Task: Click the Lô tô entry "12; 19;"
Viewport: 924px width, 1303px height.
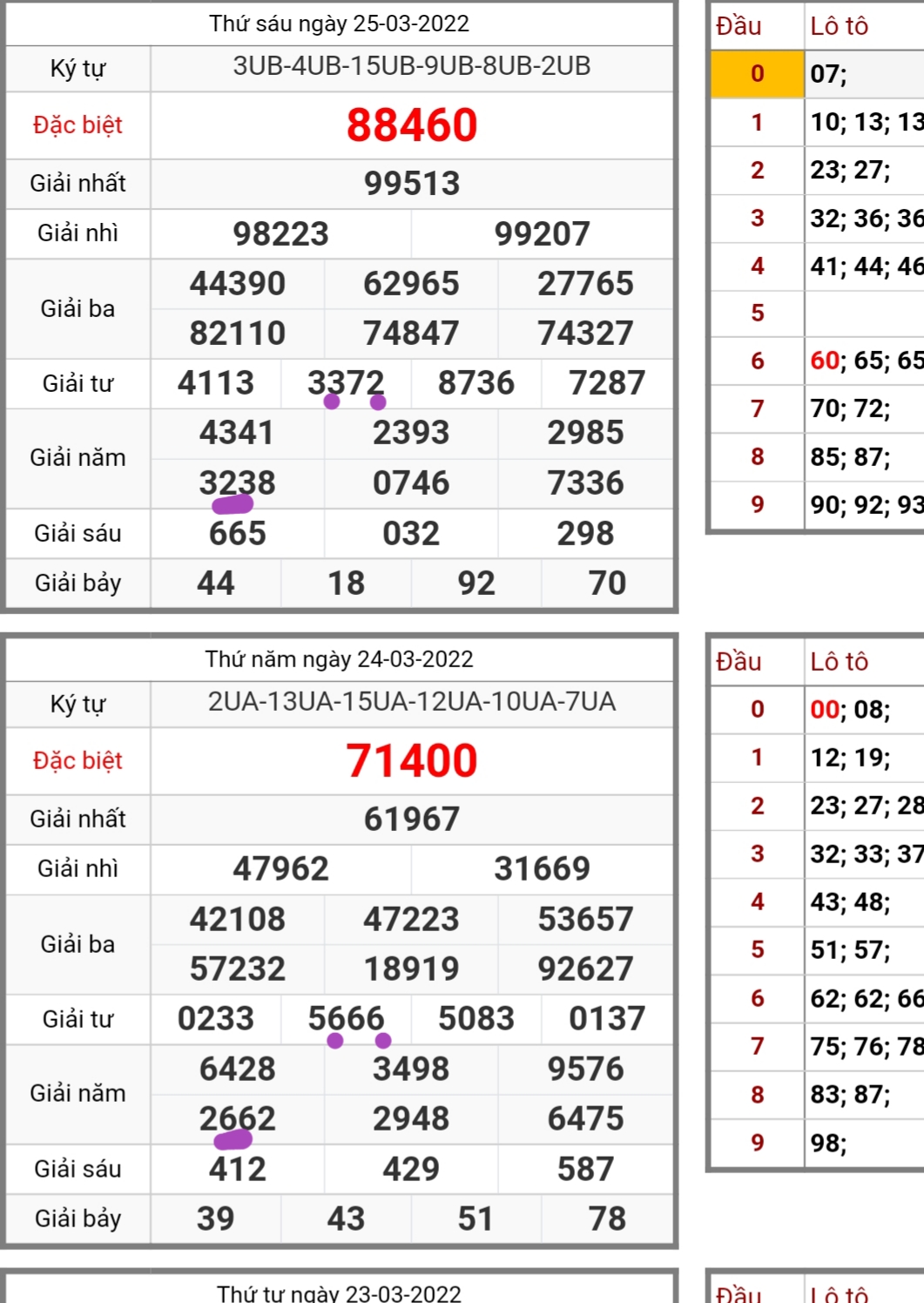Action: (850, 758)
